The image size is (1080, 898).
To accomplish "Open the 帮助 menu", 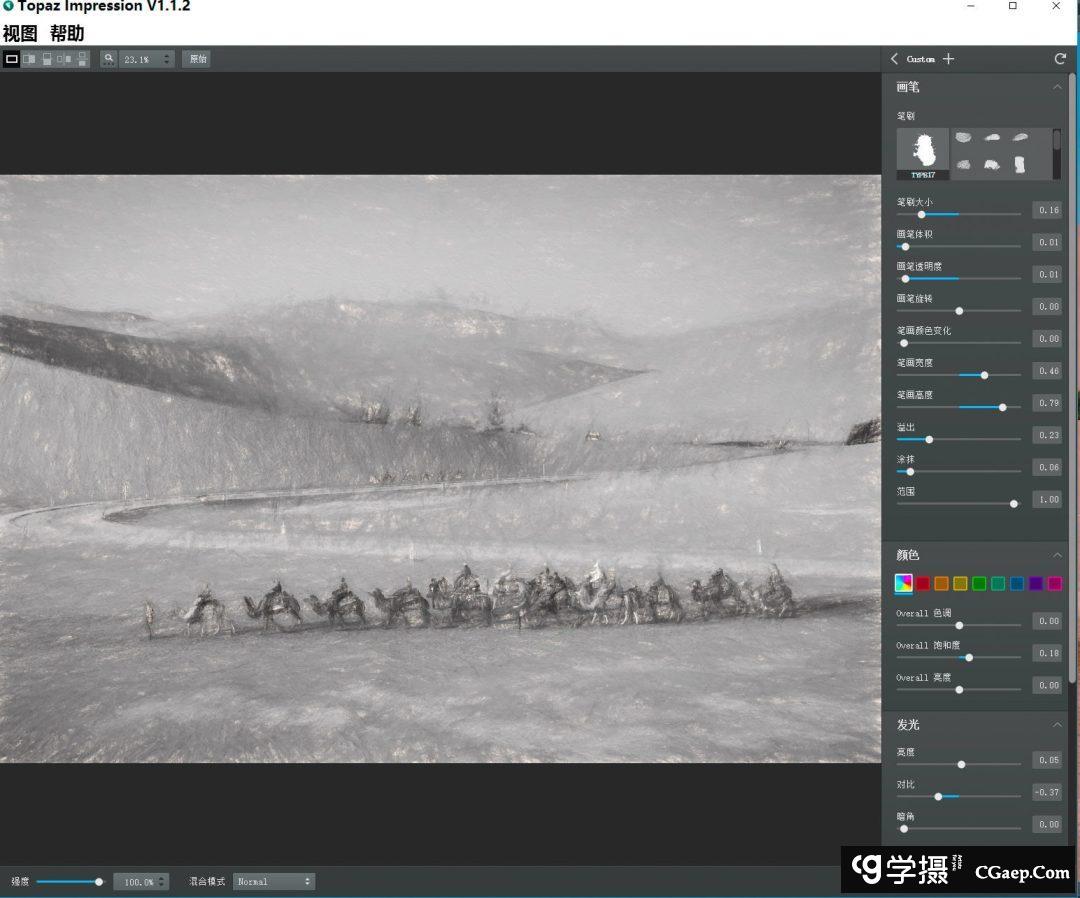I will (x=67, y=33).
